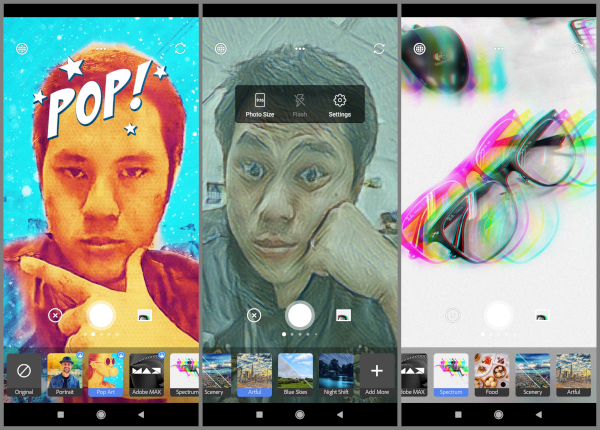The image size is (600, 430).
Task: Switch camera using the rotate icon on the Pop Art screen
Action: (180, 49)
